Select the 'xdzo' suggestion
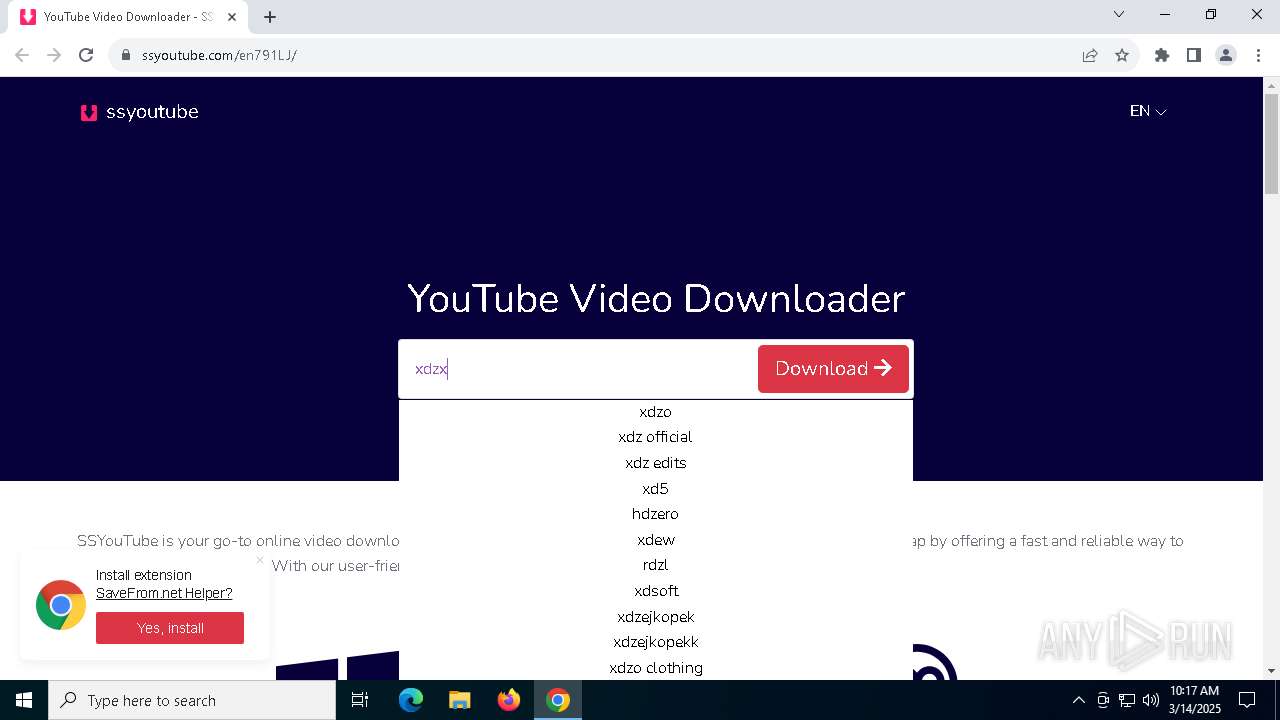The width and height of the screenshot is (1280, 720). pyautogui.click(x=656, y=412)
